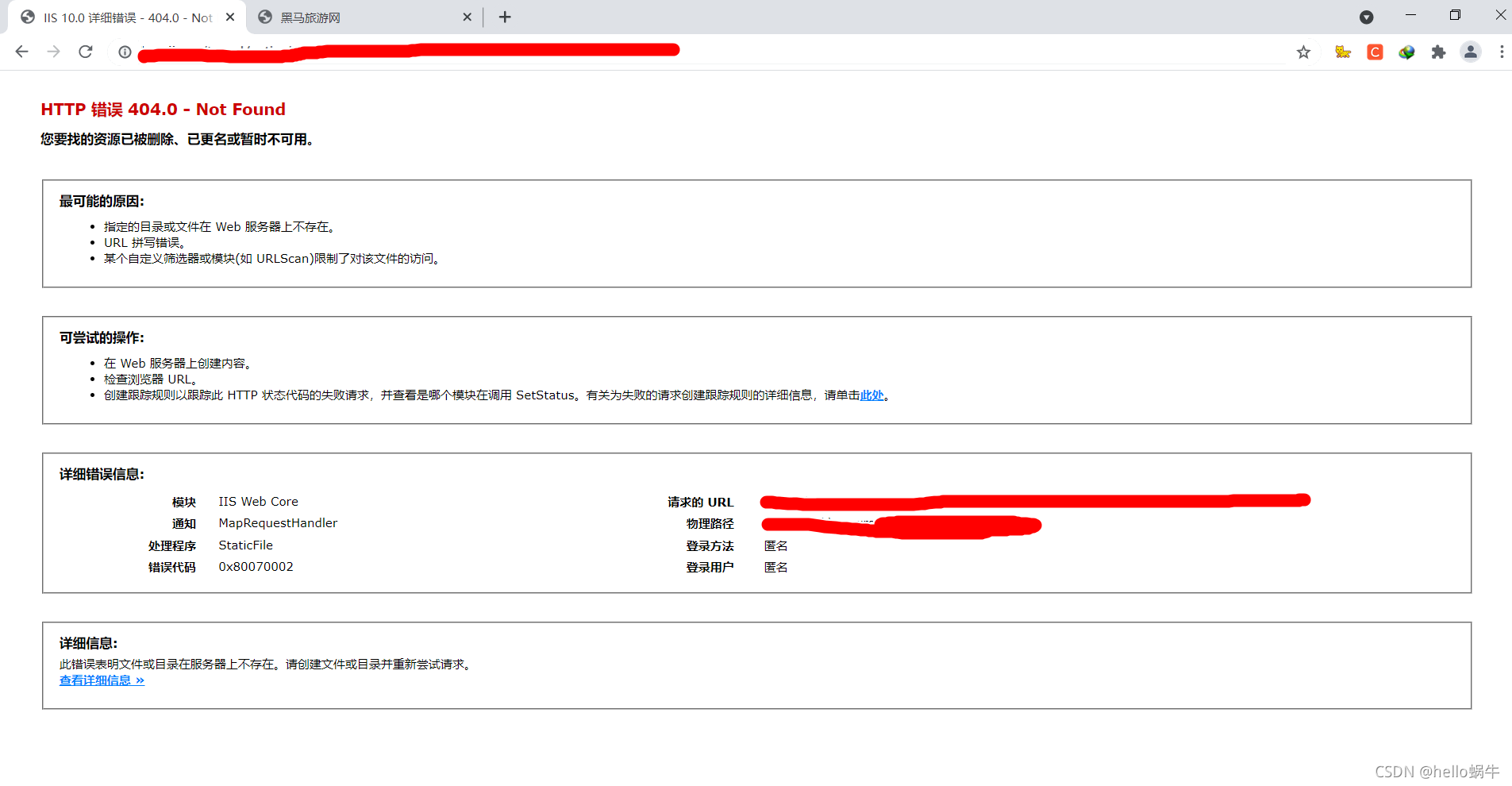Open a new tab with the plus button
This screenshot has height=786, width=1512.
point(505,17)
